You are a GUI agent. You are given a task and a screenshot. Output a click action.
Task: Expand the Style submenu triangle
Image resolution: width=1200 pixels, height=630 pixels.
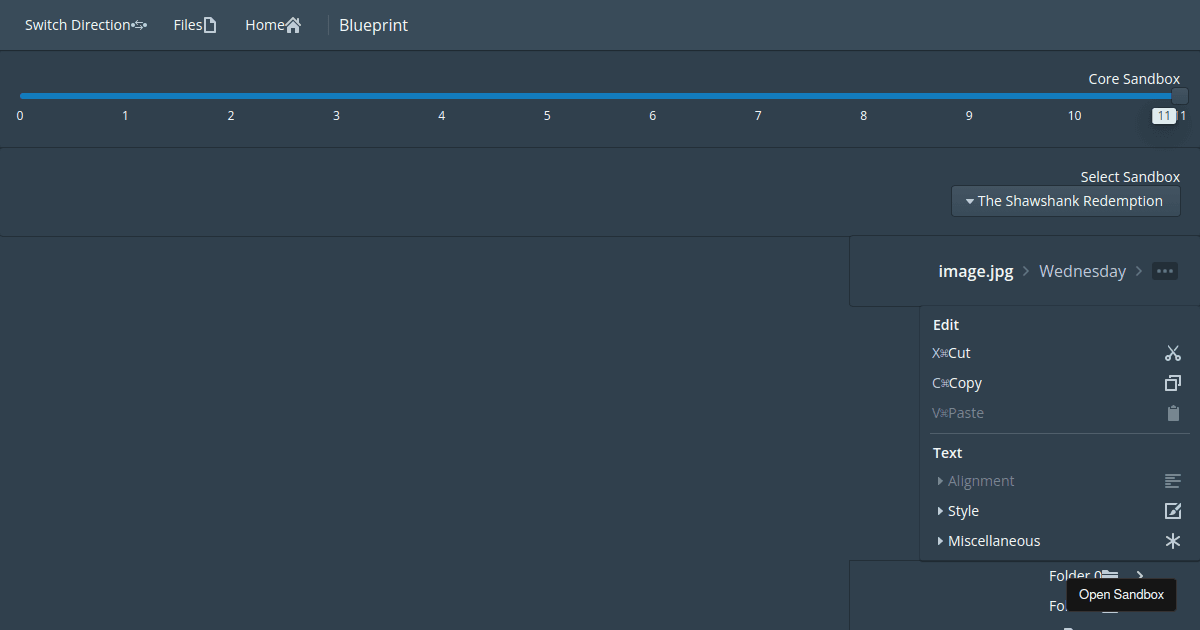coord(940,511)
